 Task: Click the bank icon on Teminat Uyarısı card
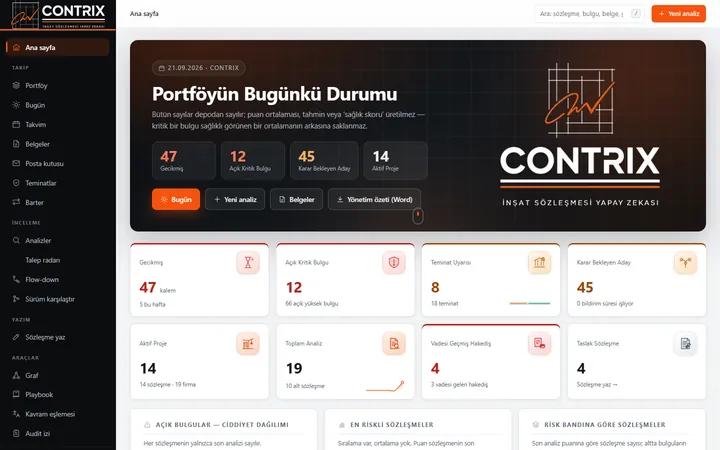(540, 263)
